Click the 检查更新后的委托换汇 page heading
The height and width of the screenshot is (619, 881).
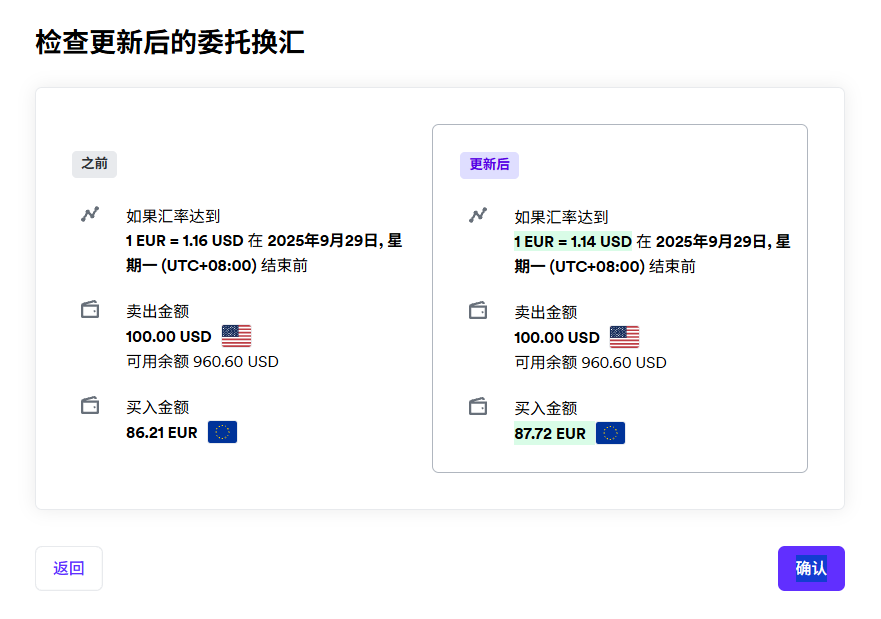(x=170, y=42)
